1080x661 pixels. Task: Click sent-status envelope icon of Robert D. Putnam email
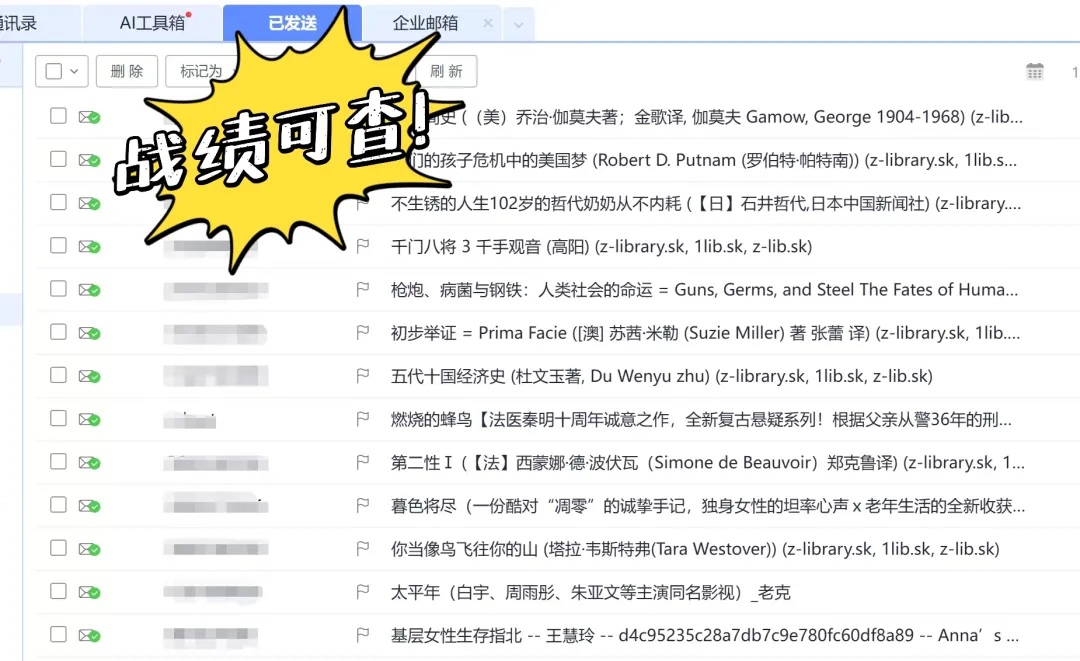pyautogui.click(x=89, y=160)
